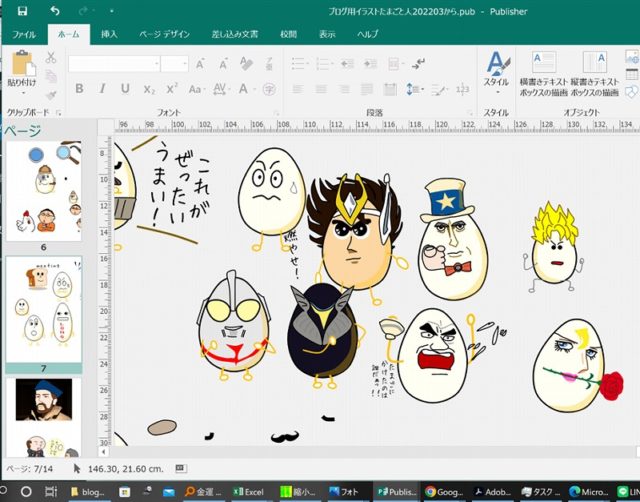This screenshot has height=502, width=640.
Task: Click the Undo arrow icon
Action: [x=55, y=11]
